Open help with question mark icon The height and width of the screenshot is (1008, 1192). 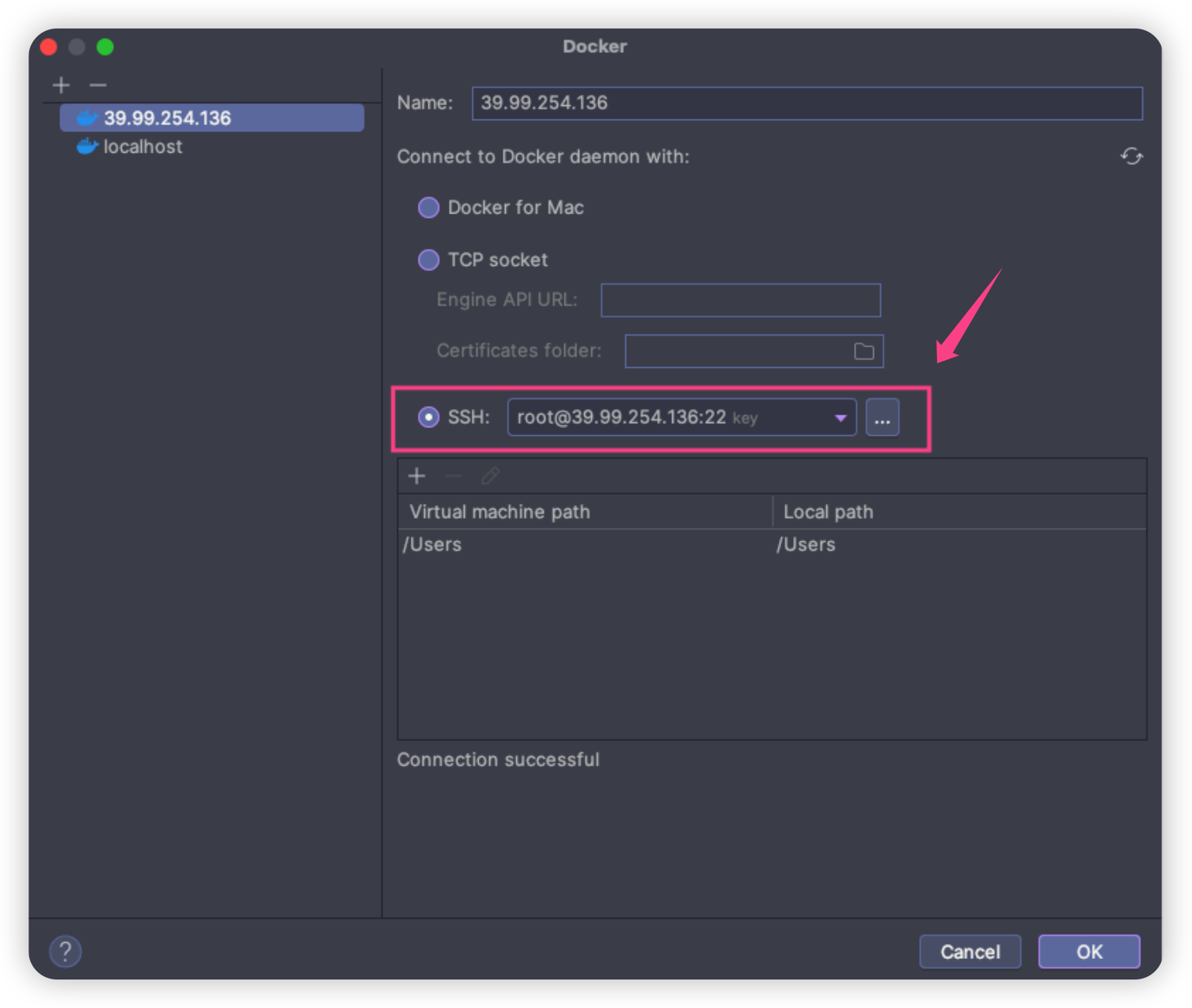click(65, 951)
